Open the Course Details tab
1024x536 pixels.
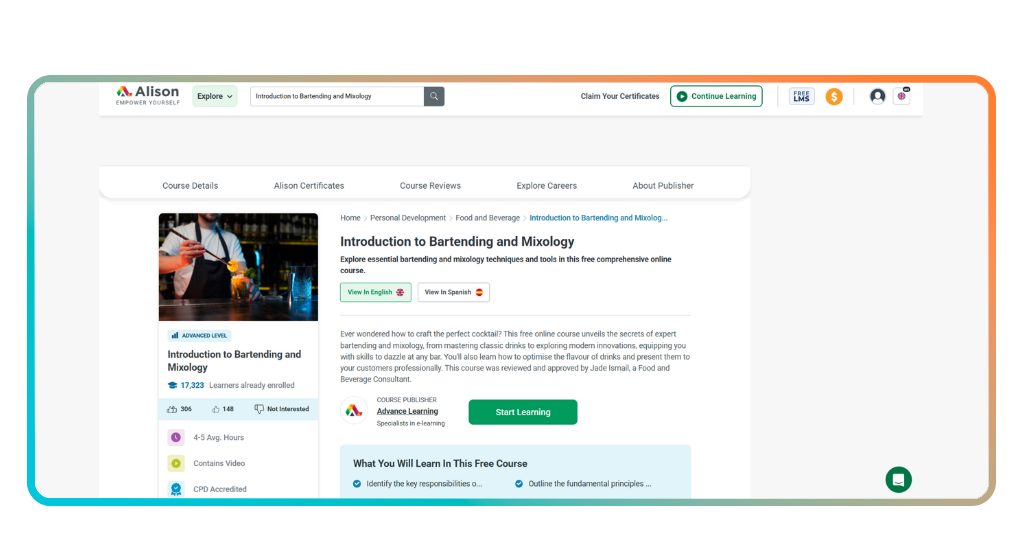[190, 185]
